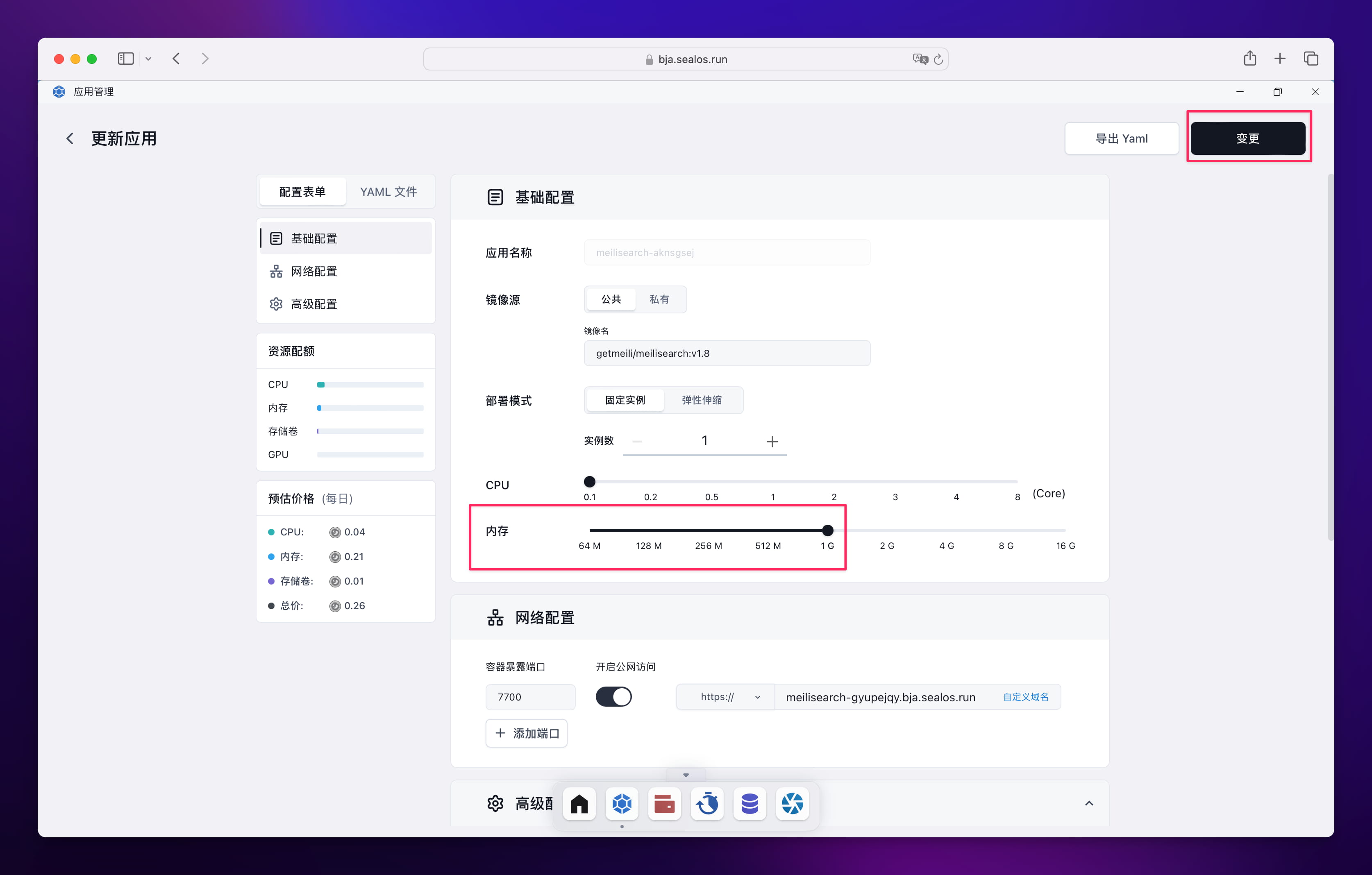Select the 私有 image source option
Image resolution: width=1372 pixels, height=875 pixels.
coord(659,299)
